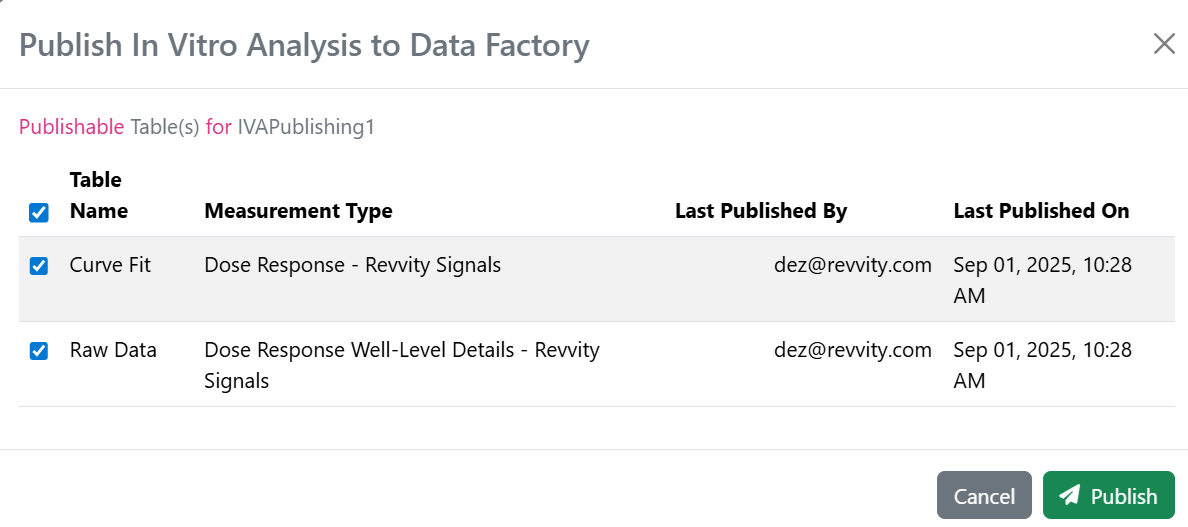Click the Last Published By header
The width and height of the screenshot is (1188, 527).
(760, 211)
